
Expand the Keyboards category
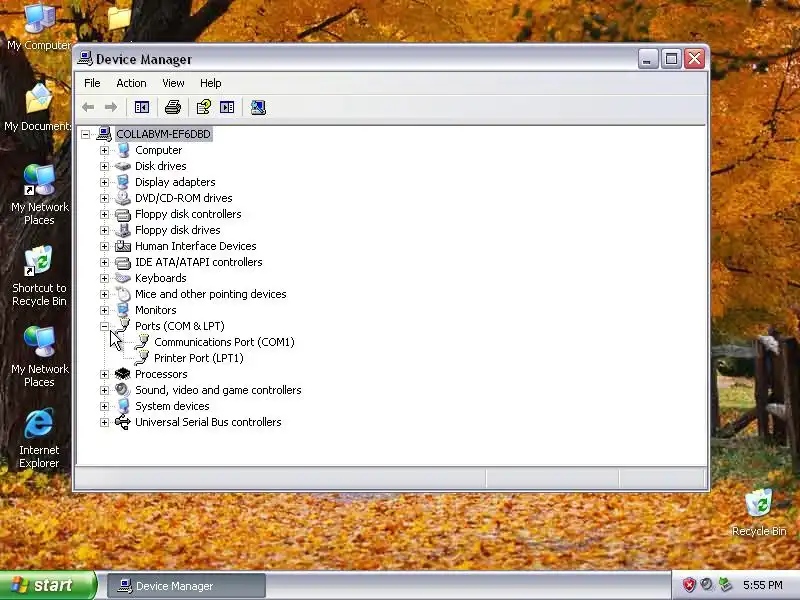click(104, 279)
